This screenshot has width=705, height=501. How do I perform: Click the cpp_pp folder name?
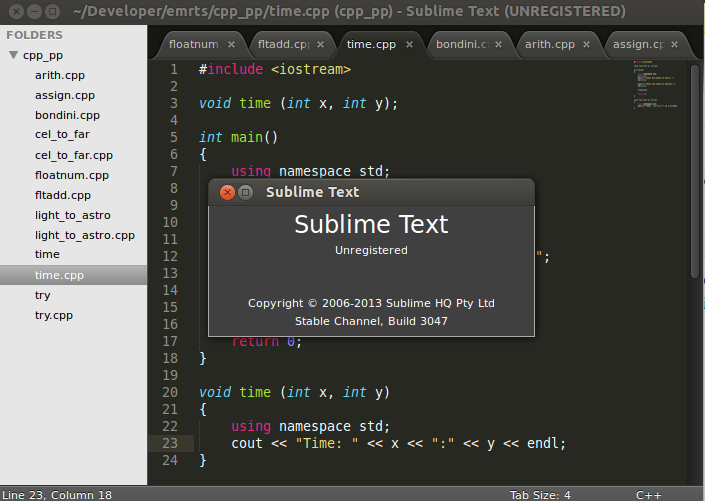[x=43, y=55]
